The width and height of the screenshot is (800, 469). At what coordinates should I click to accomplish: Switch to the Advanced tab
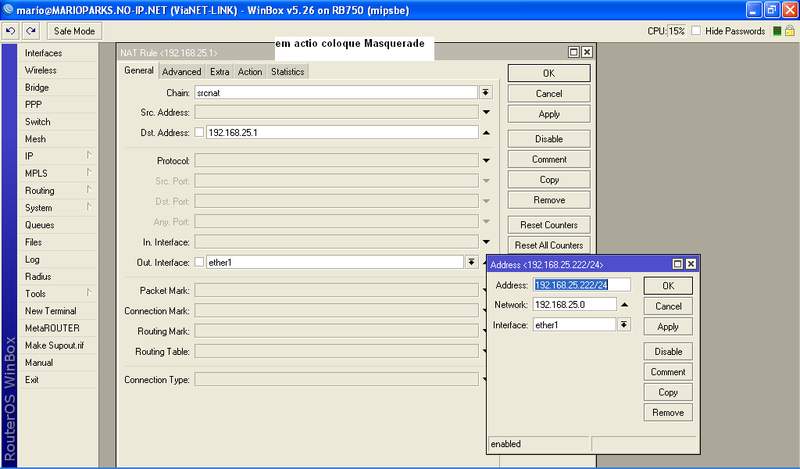point(182,72)
